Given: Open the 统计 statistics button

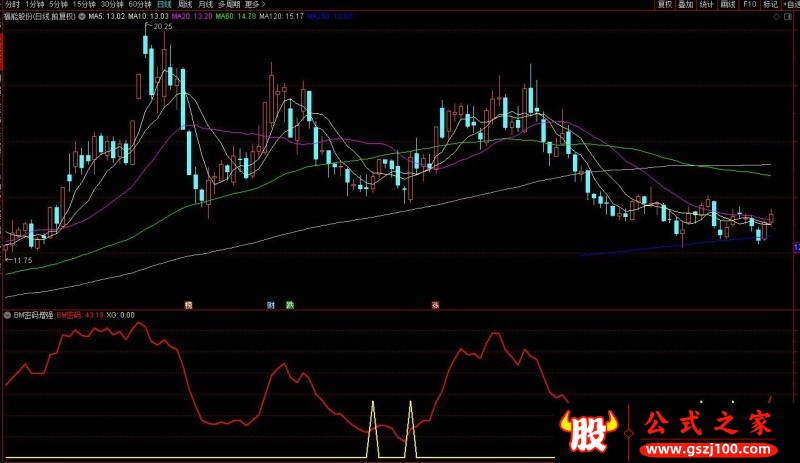Looking at the screenshot, I should (x=707, y=5).
